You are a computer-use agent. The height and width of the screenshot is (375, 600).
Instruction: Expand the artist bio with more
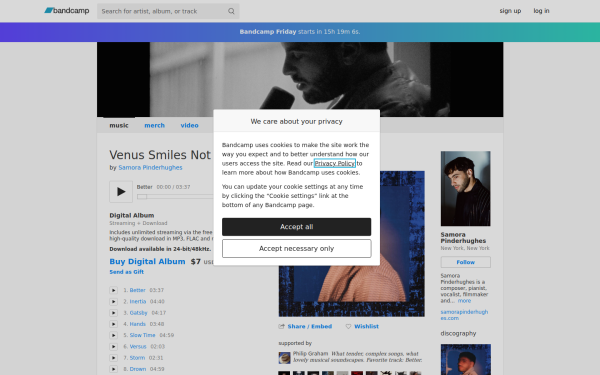(464, 301)
